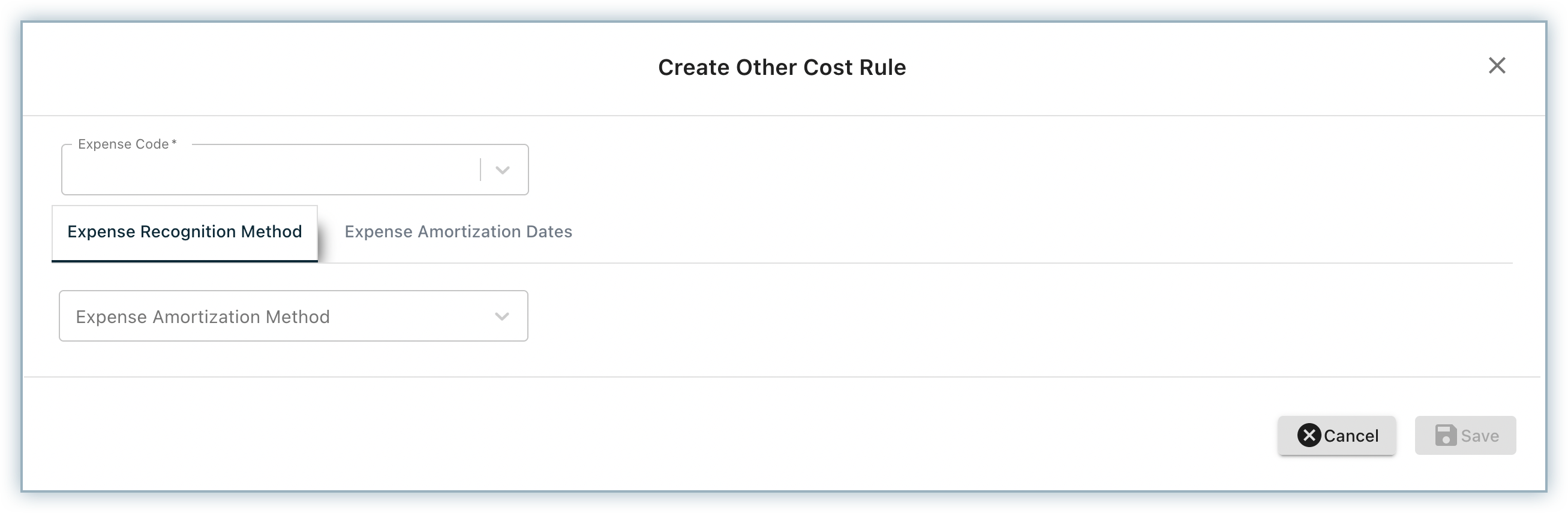Click the Create Other Cost Rule heading
1568x513 pixels.
pyautogui.click(x=782, y=68)
